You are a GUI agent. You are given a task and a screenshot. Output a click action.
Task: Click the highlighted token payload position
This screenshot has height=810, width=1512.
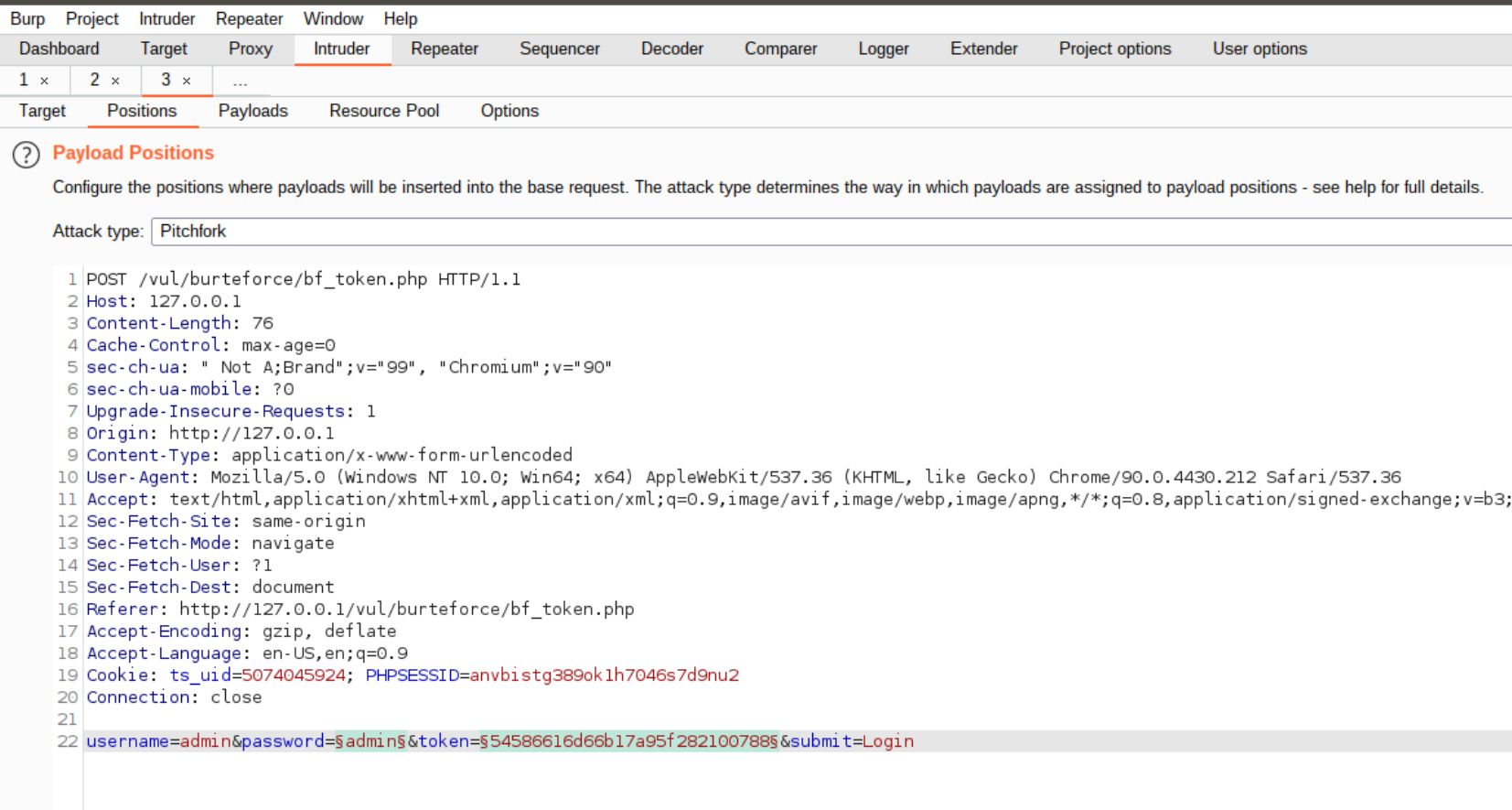click(x=629, y=740)
